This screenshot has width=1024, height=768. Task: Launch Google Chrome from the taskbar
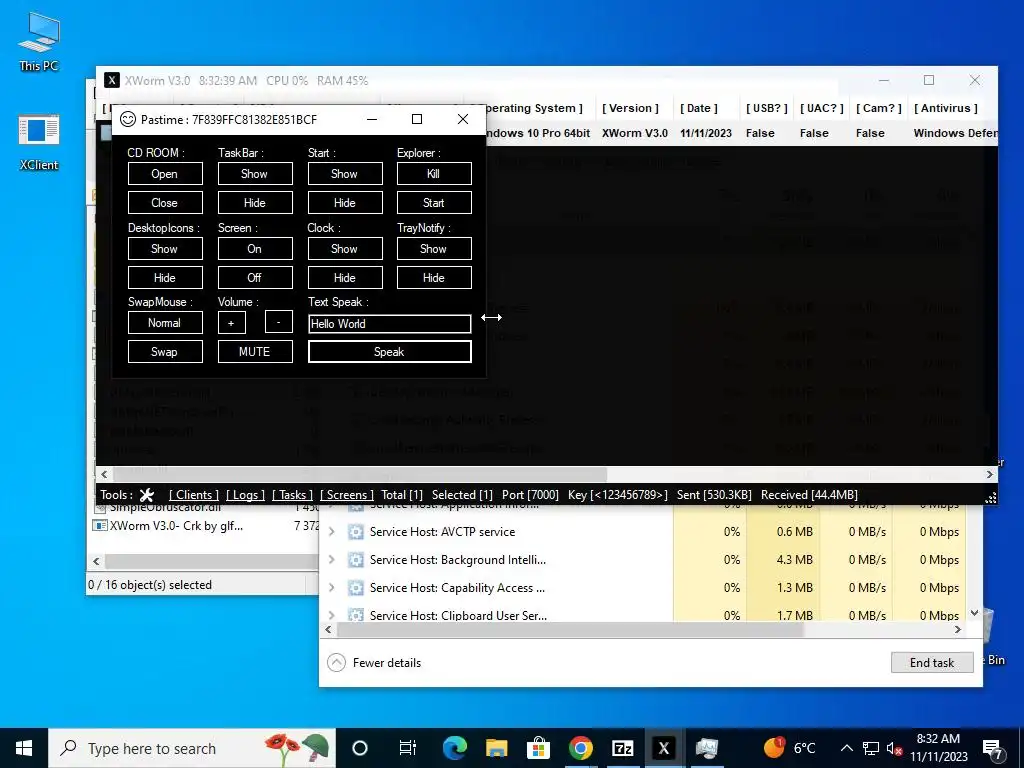tap(580, 748)
